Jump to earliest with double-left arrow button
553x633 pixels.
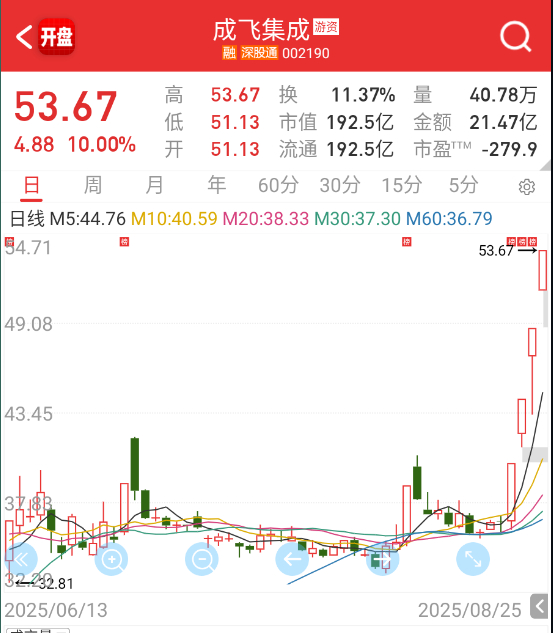pyautogui.click(x=21, y=559)
